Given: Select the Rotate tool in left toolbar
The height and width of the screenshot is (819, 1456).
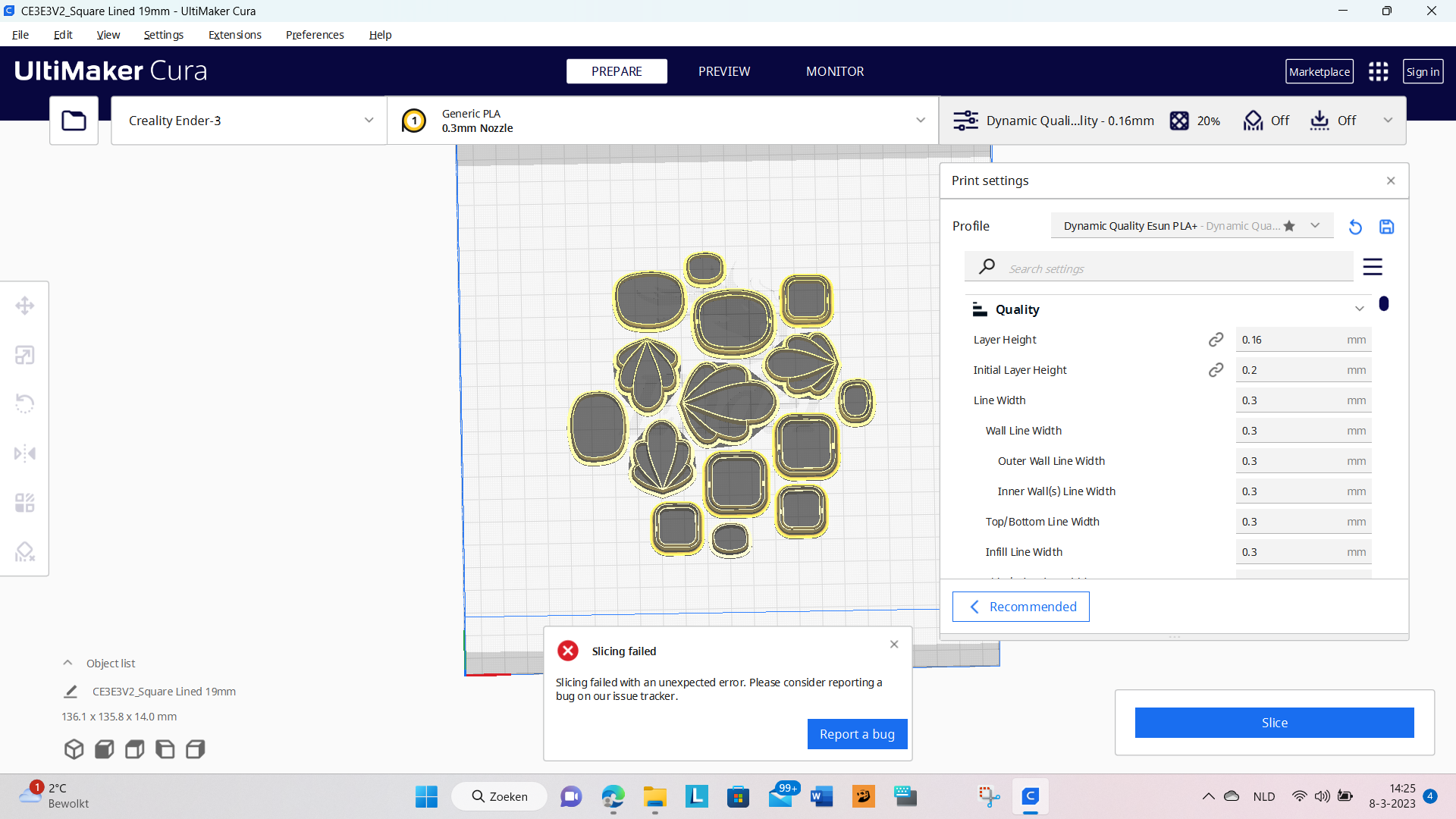Looking at the screenshot, I should (25, 403).
